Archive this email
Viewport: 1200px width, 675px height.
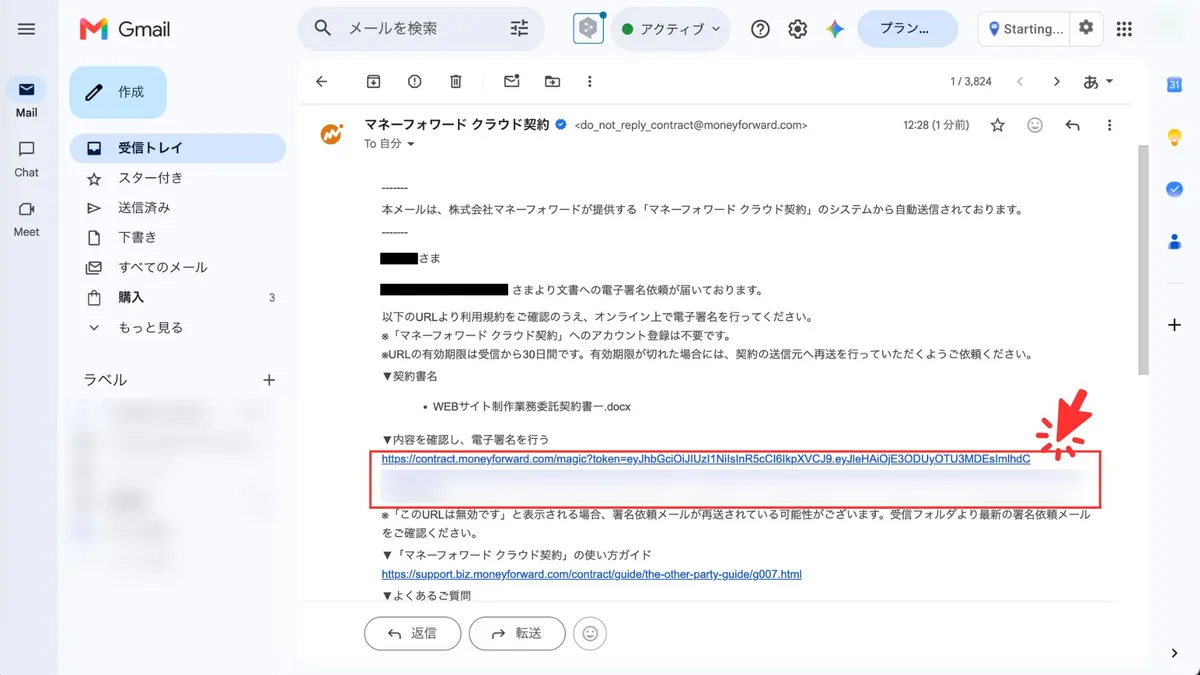point(373,81)
